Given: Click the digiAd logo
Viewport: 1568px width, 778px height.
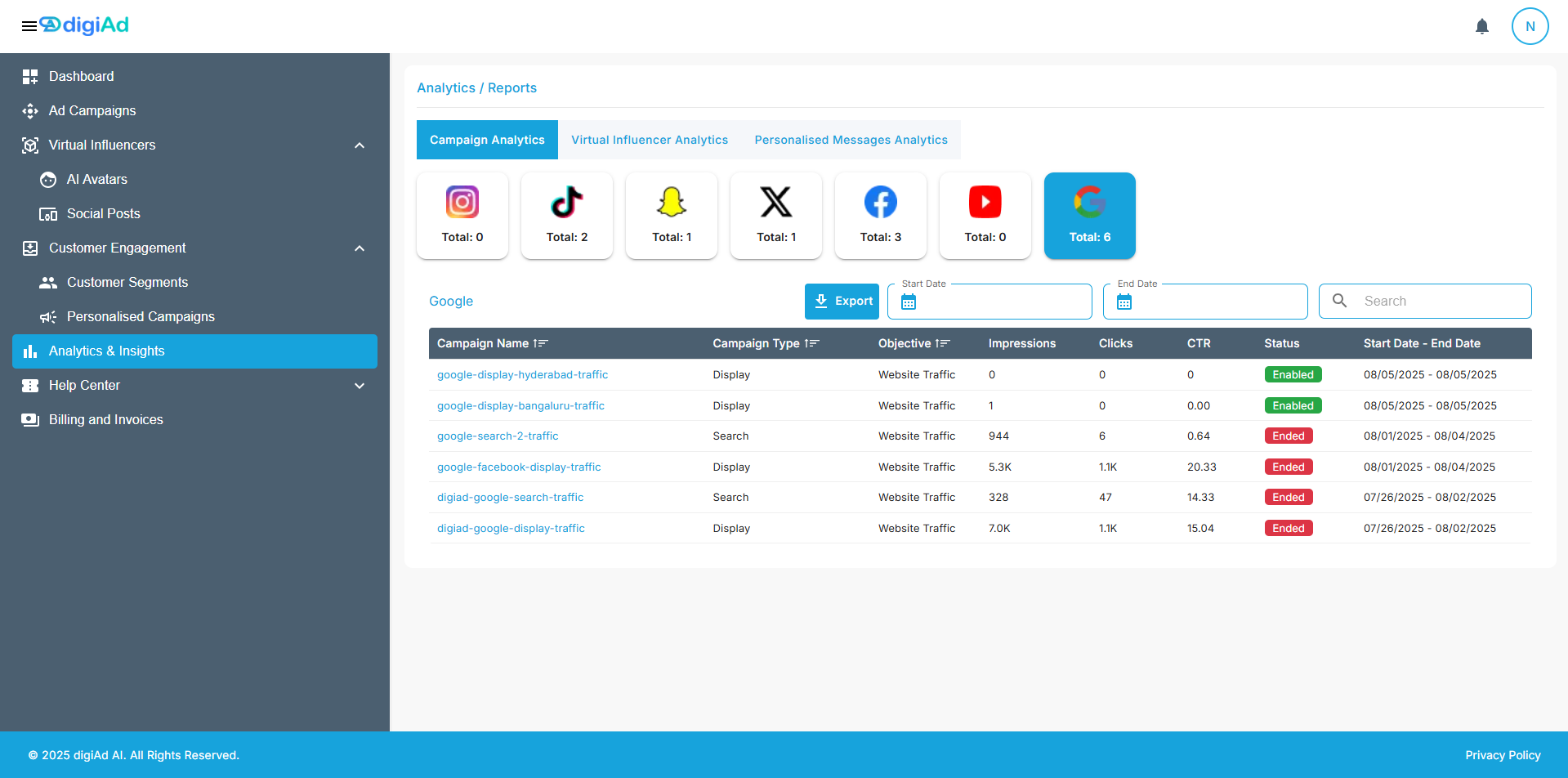Looking at the screenshot, I should (x=85, y=25).
